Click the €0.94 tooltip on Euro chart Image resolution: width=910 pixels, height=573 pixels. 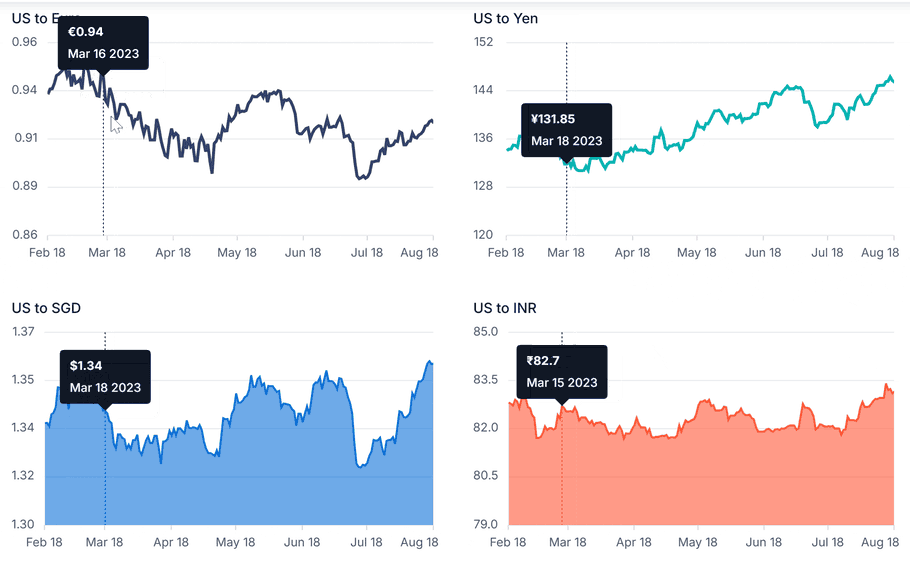coord(103,43)
